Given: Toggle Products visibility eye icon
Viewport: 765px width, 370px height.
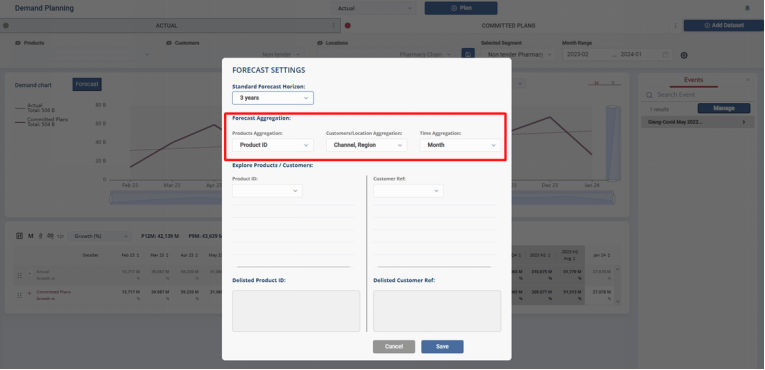Looking at the screenshot, I should coord(18,43).
